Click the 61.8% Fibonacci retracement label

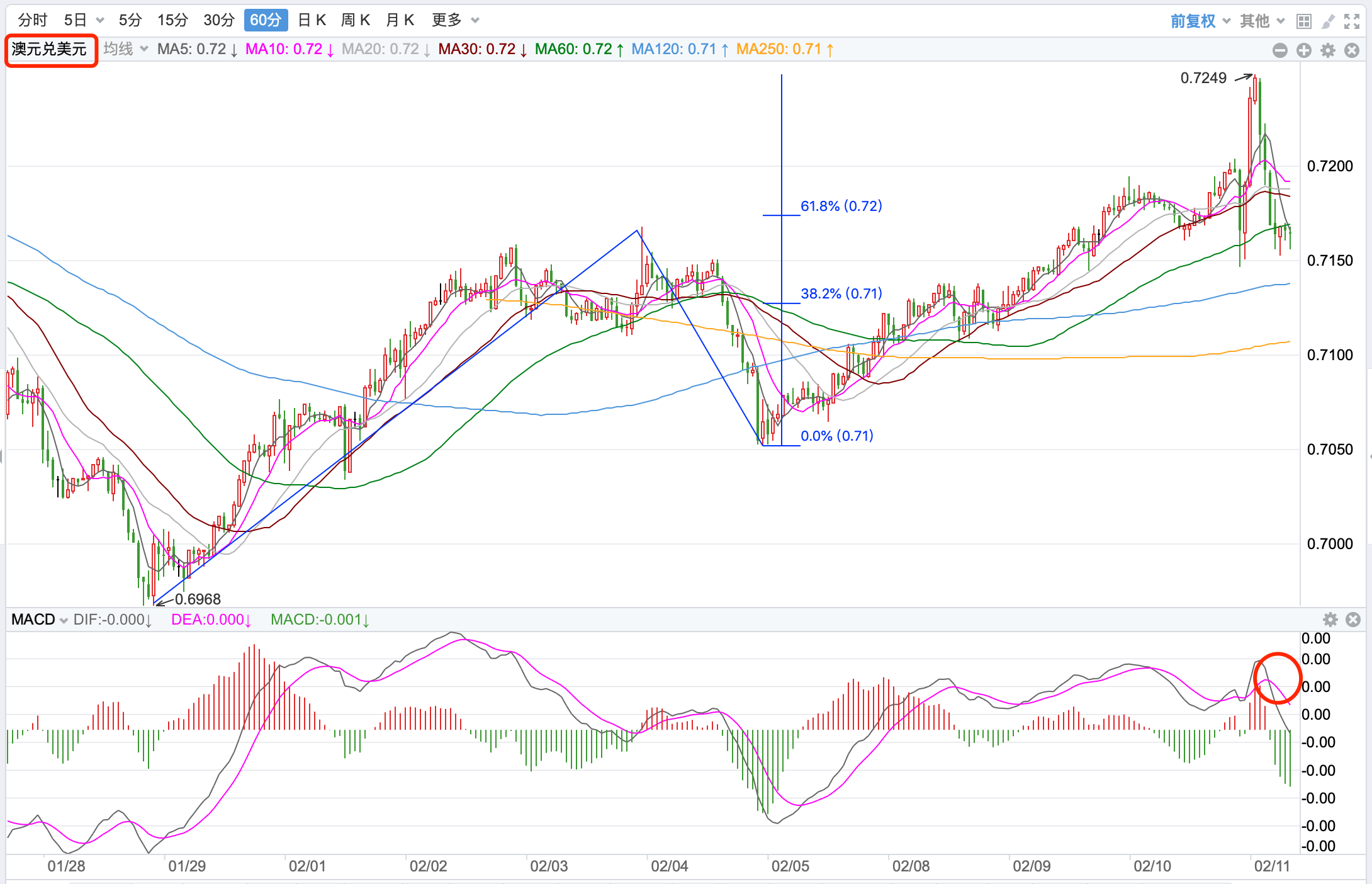[841, 206]
